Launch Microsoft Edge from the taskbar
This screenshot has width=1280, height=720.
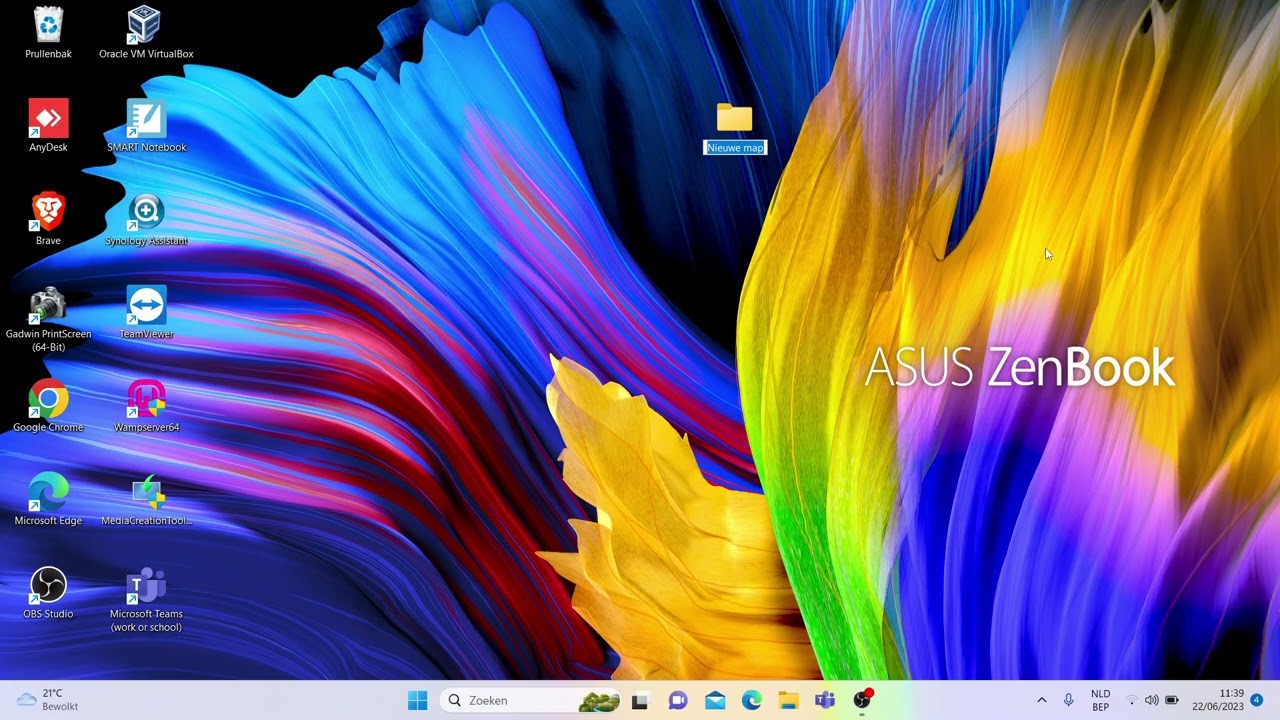pos(752,700)
